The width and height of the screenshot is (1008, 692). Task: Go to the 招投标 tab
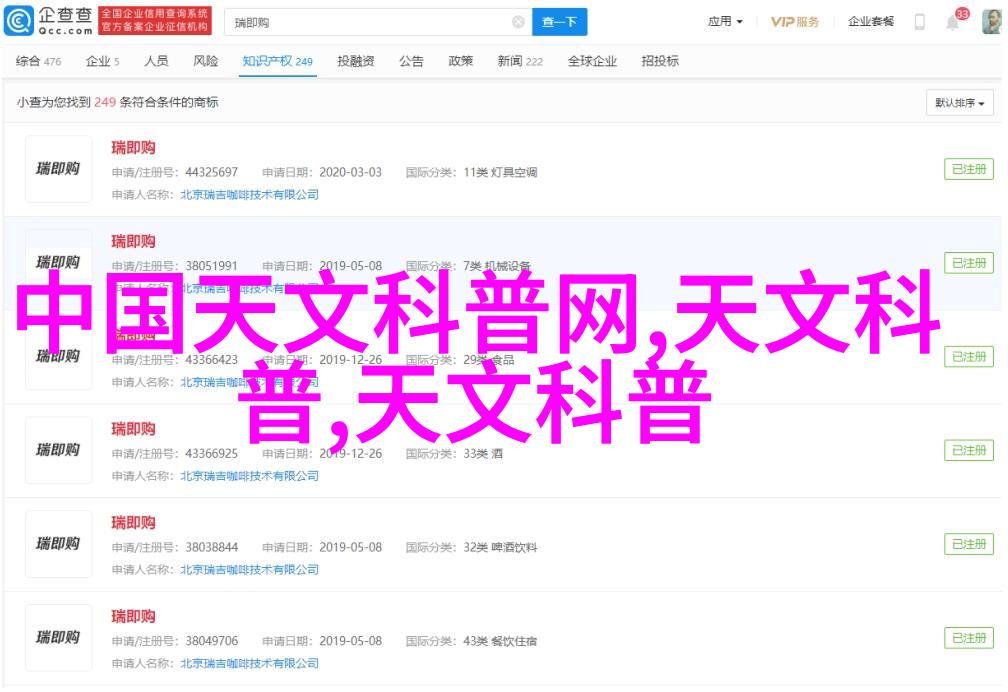point(660,61)
